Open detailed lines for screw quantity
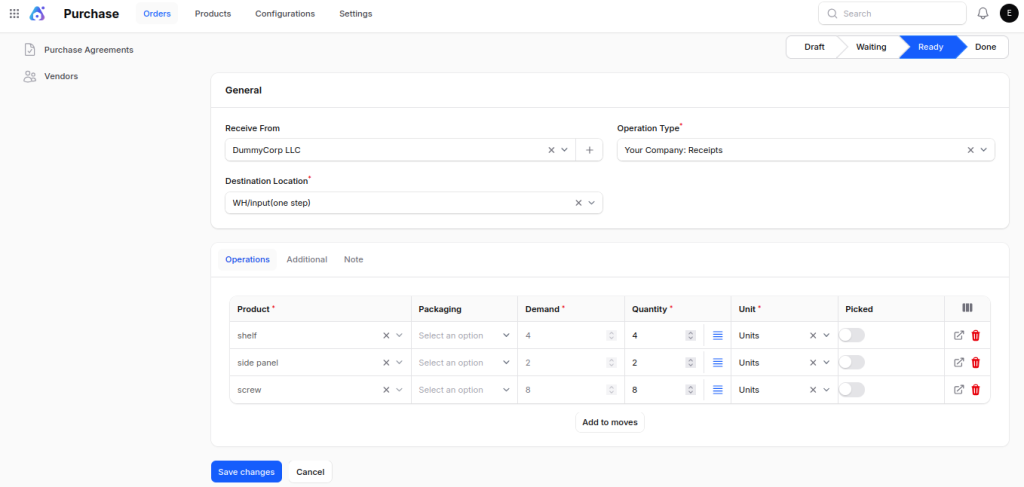 (x=718, y=390)
